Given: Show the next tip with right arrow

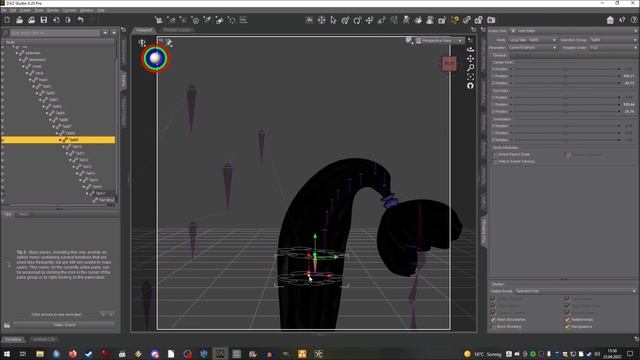Looking at the screenshot, I should [x=111, y=314].
